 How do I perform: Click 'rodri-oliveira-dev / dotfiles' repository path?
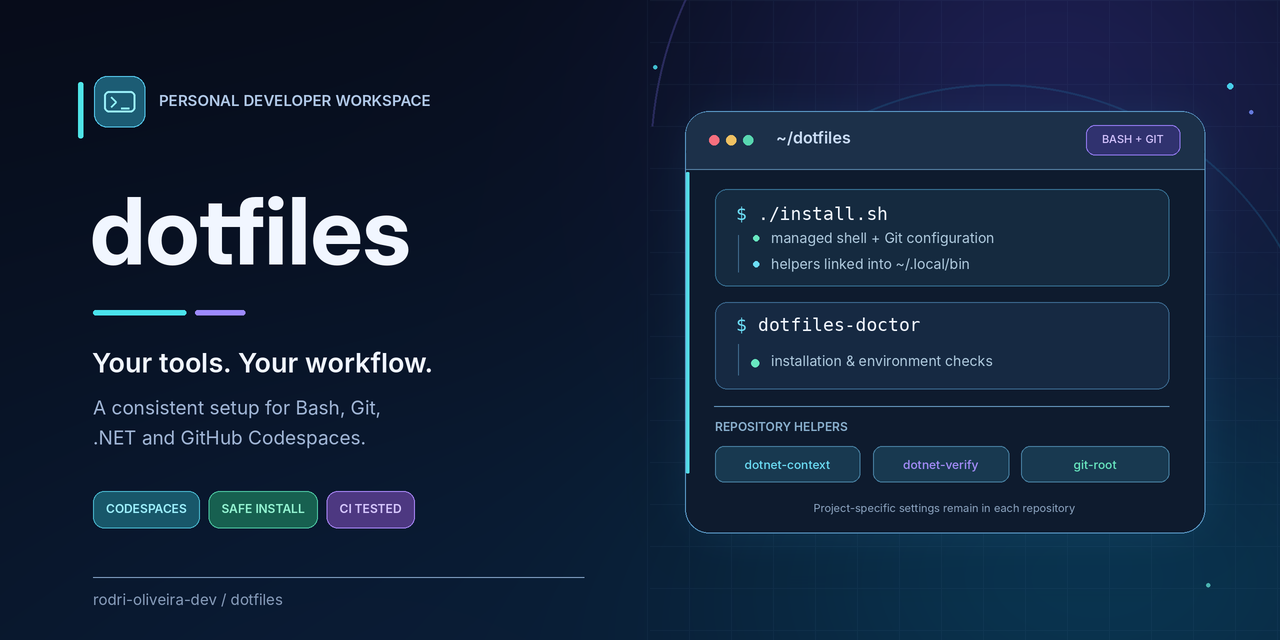(188, 600)
